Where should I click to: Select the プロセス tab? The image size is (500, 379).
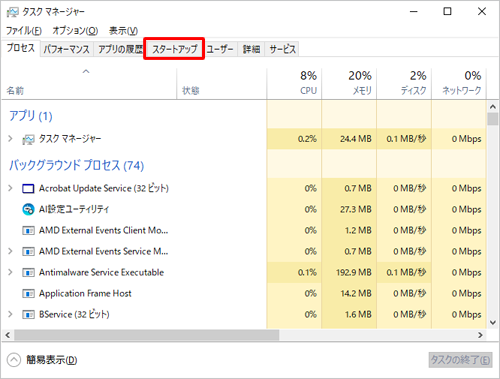tap(21, 48)
